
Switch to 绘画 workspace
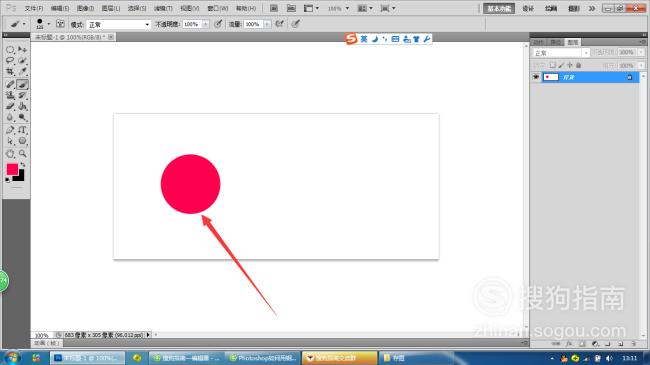(x=551, y=8)
